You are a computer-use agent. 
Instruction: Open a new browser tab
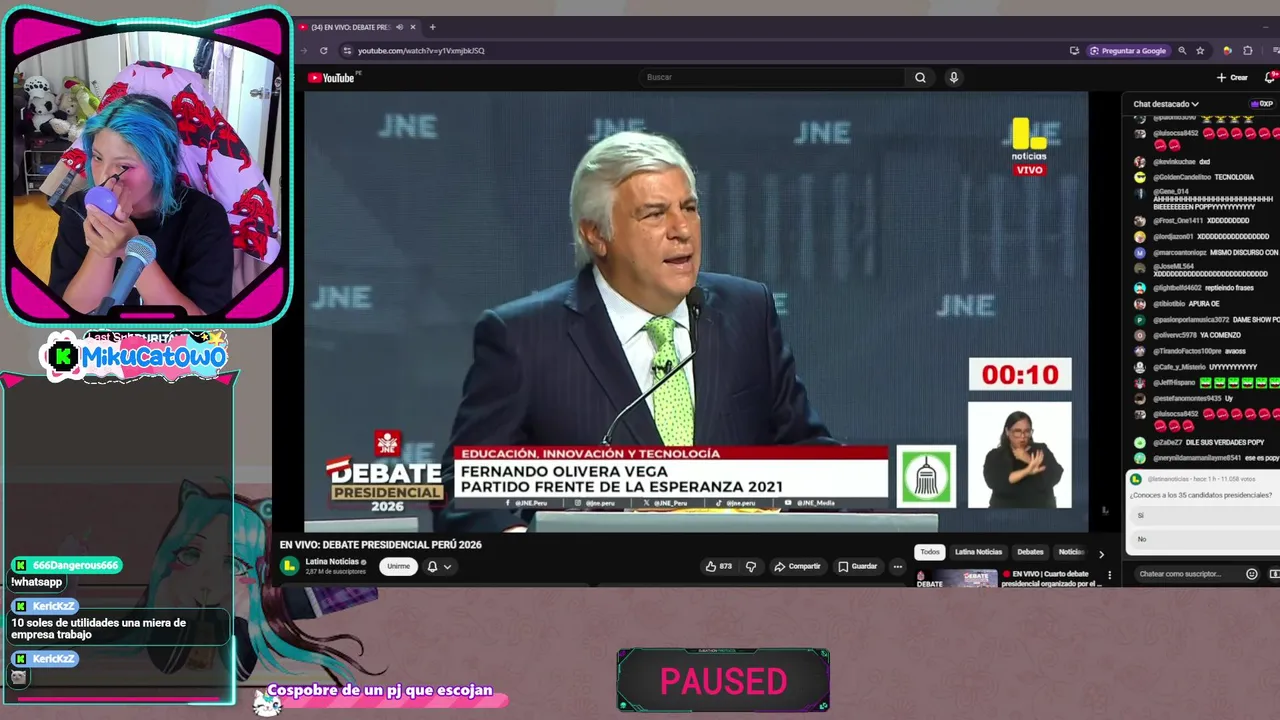pyautogui.click(x=432, y=27)
